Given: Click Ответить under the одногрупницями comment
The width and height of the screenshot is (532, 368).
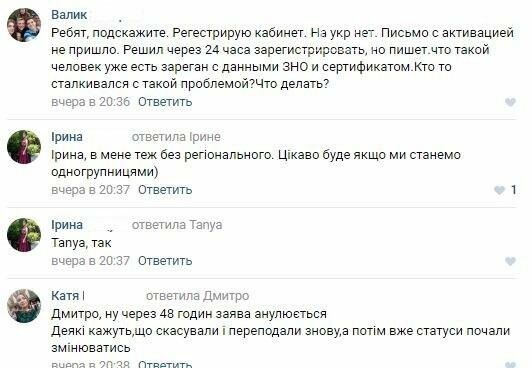Looking at the screenshot, I should click(x=165, y=190).
